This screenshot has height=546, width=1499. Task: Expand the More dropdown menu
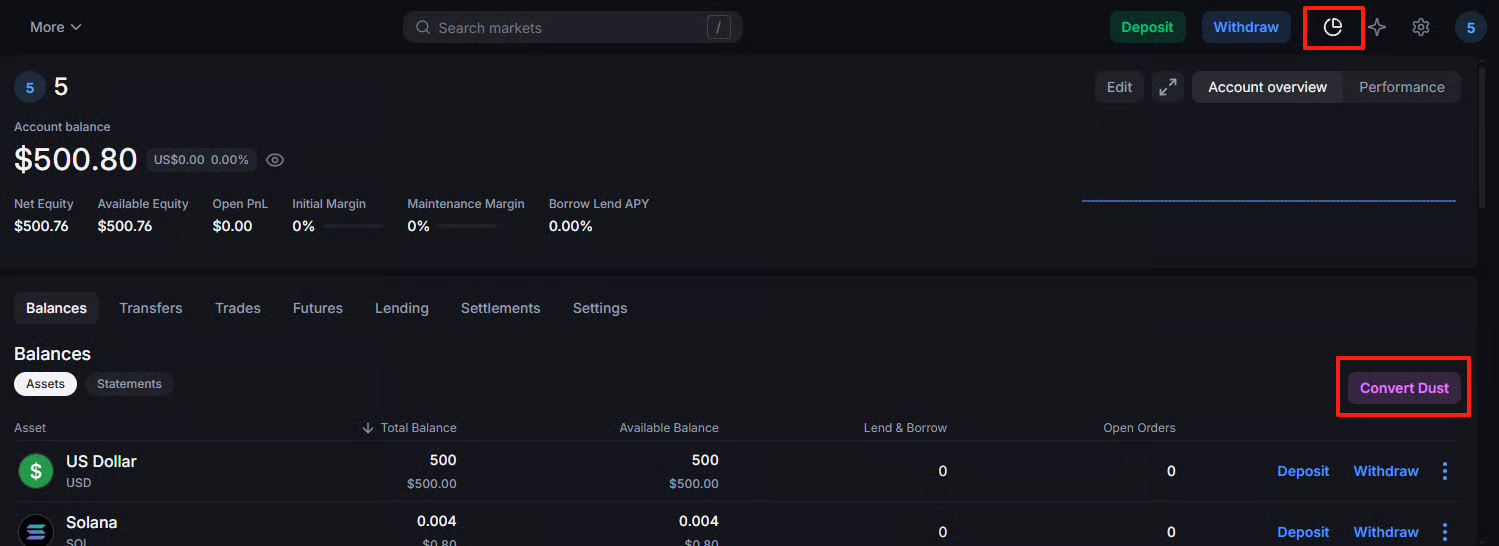point(56,27)
